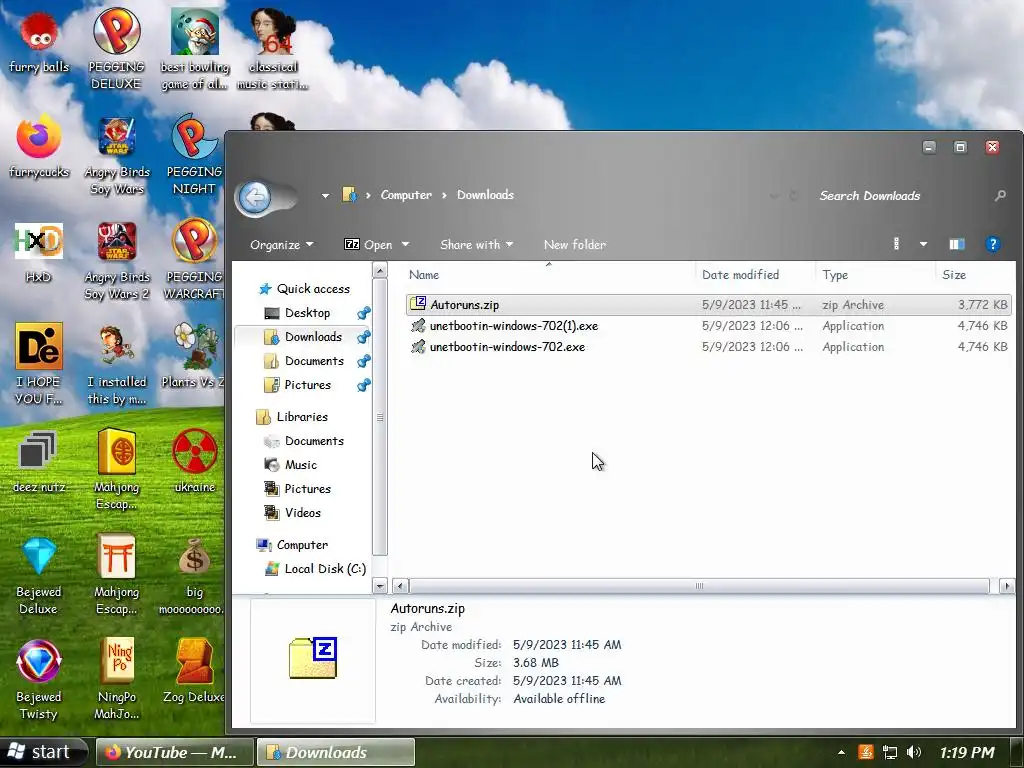Open Explorer help question mark icon
Image resolution: width=1024 pixels, height=768 pixels.
pyautogui.click(x=993, y=244)
